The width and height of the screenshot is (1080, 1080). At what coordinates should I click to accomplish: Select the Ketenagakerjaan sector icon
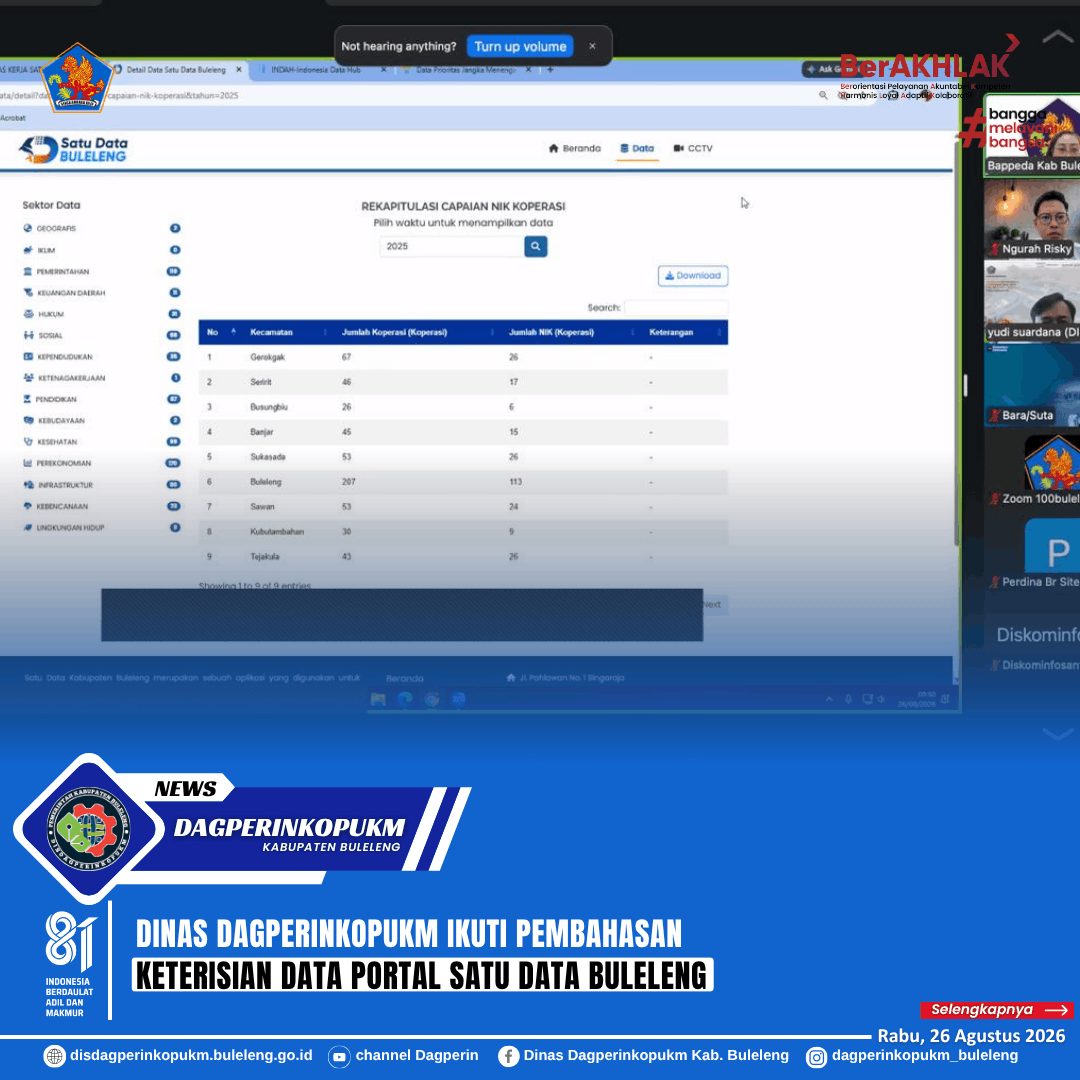[x=28, y=377]
